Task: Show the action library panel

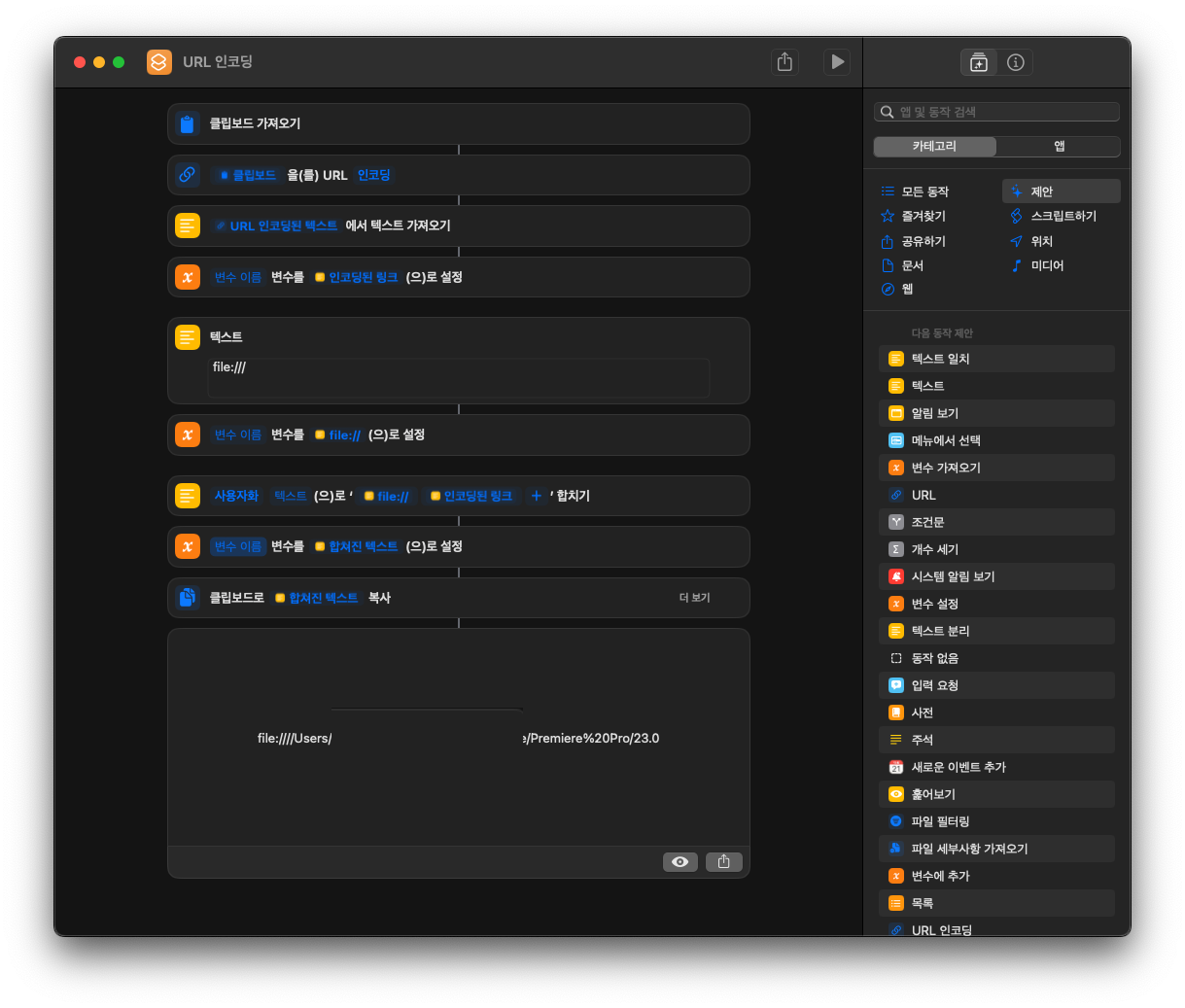Action: (979, 62)
